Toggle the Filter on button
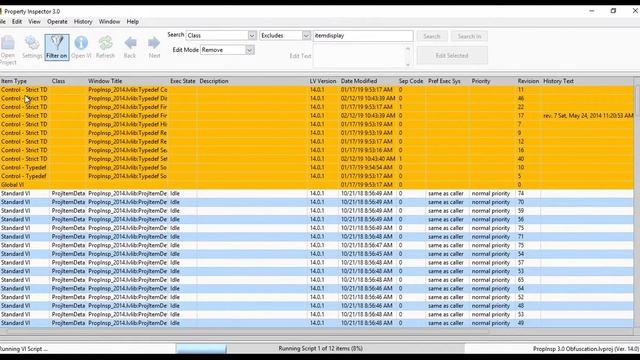 (x=57, y=47)
